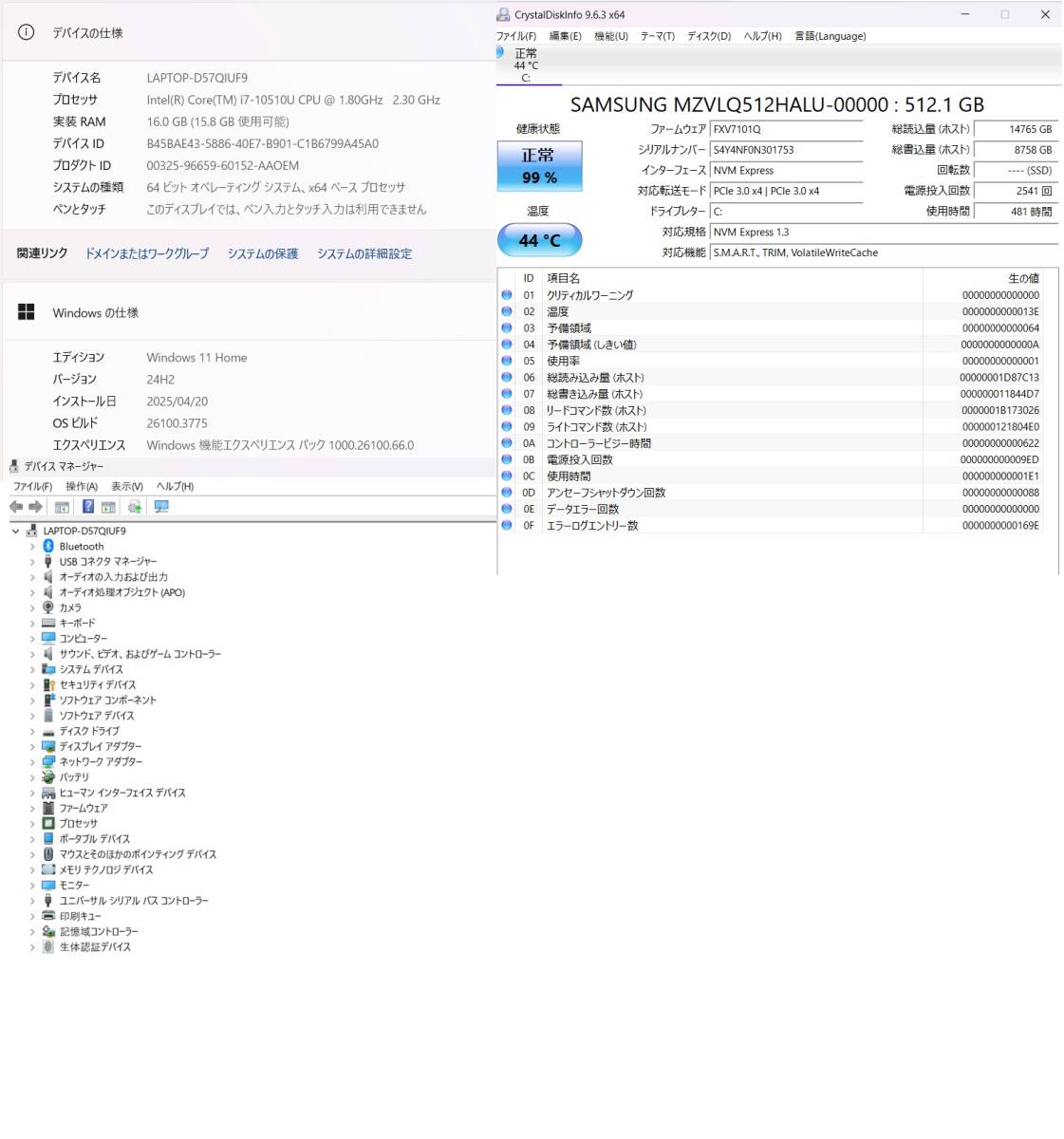
Task: Expand the 記憶域コントローラー tree node
Action: (x=32, y=931)
